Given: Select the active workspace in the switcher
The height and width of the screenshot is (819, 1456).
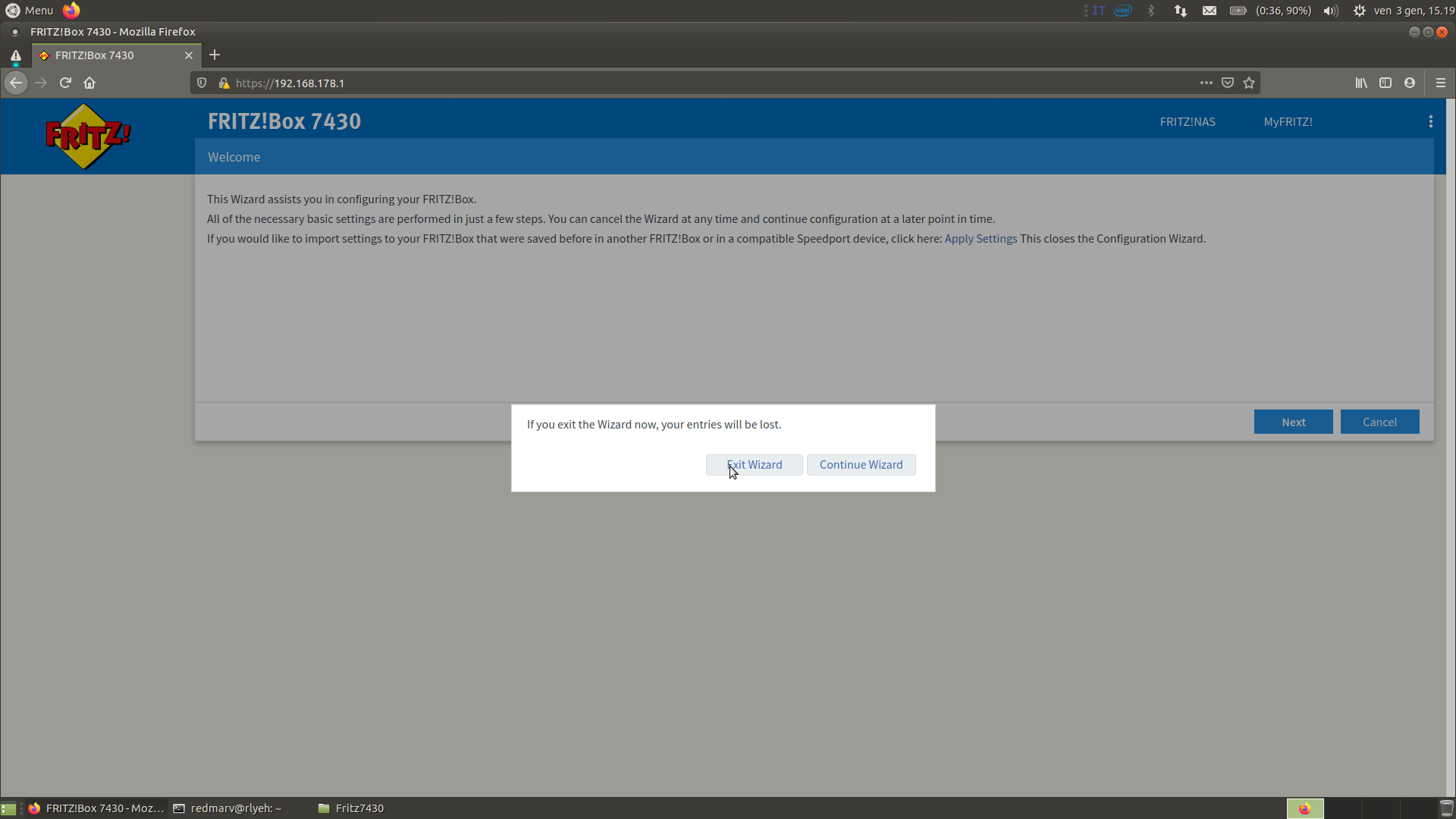Looking at the screenshot, I should tap(1305, 808).
